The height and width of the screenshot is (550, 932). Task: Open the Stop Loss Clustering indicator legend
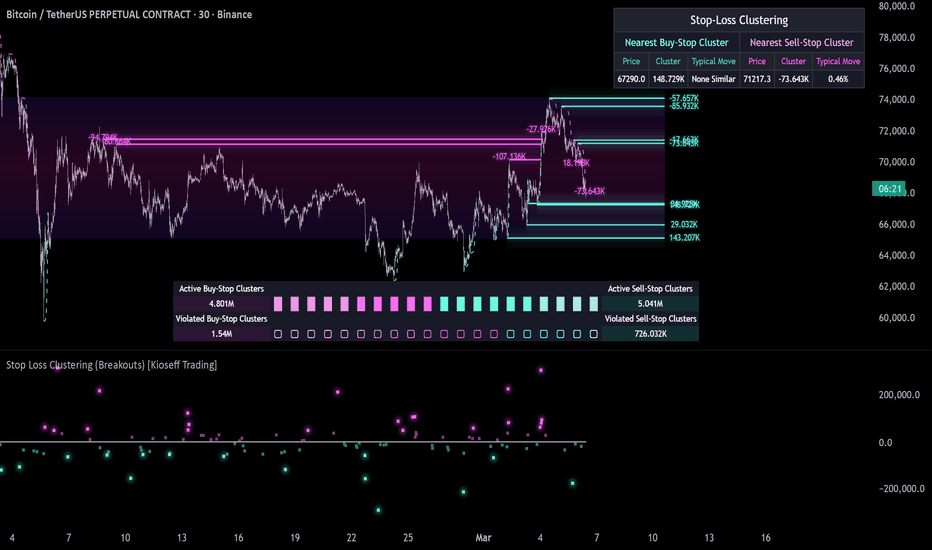112,365
